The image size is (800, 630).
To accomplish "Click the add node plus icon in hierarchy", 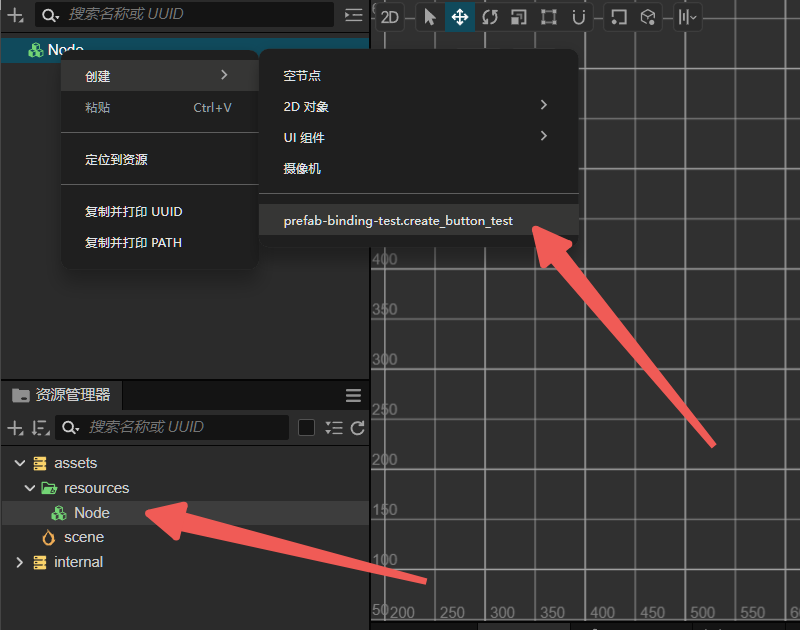I will click(x=15, y=15).
